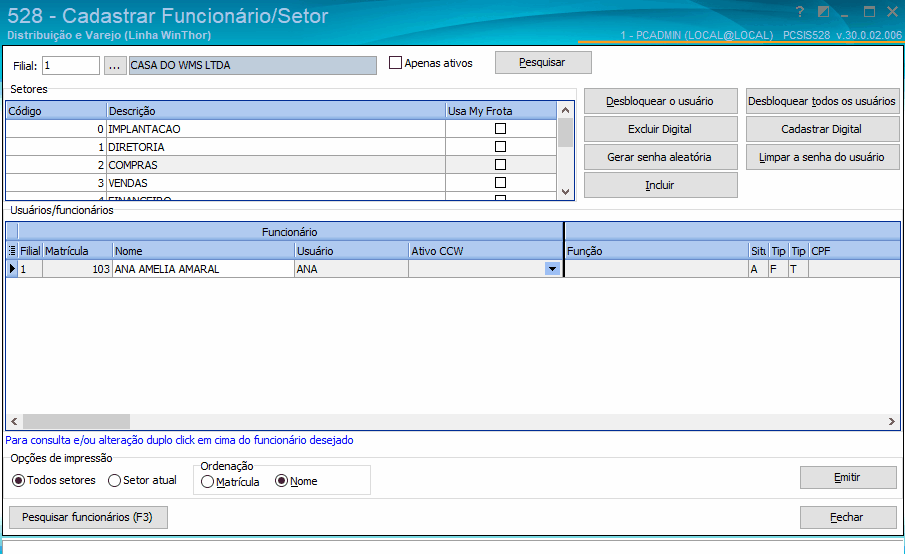Select the Setor atual radio option

[114, 480]
